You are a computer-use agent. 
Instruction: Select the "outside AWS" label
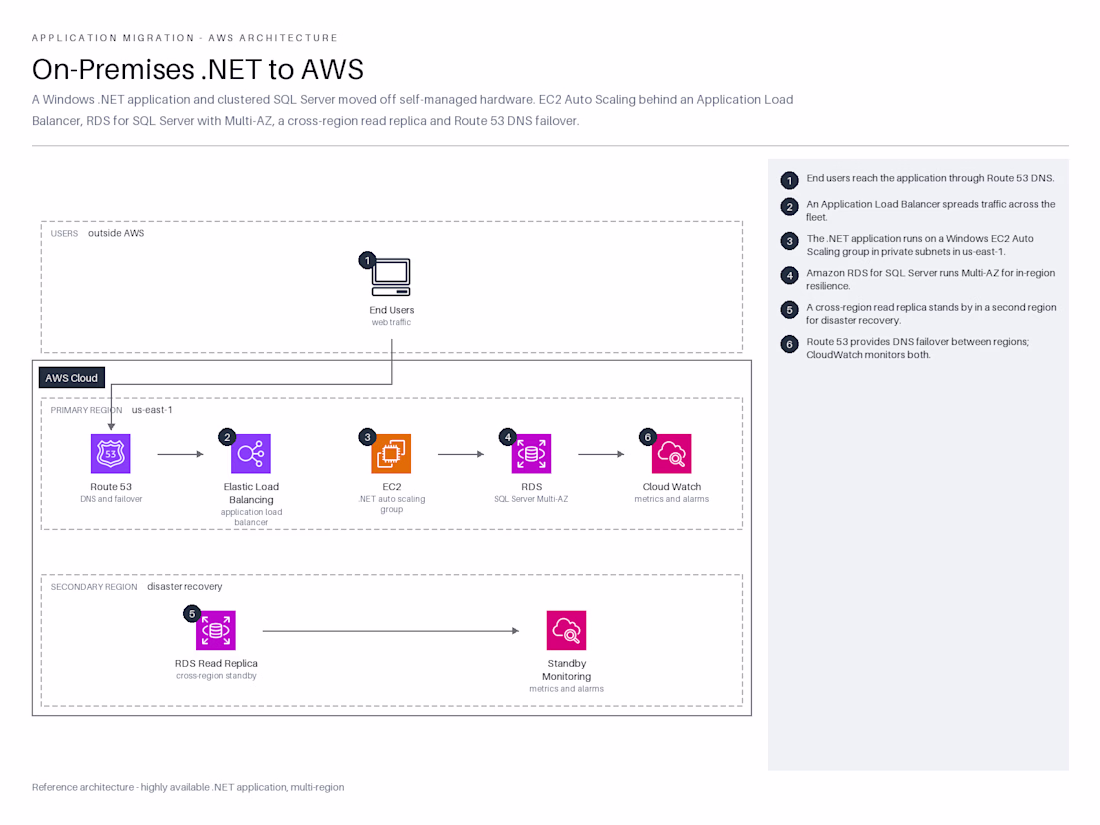point(116,233)
